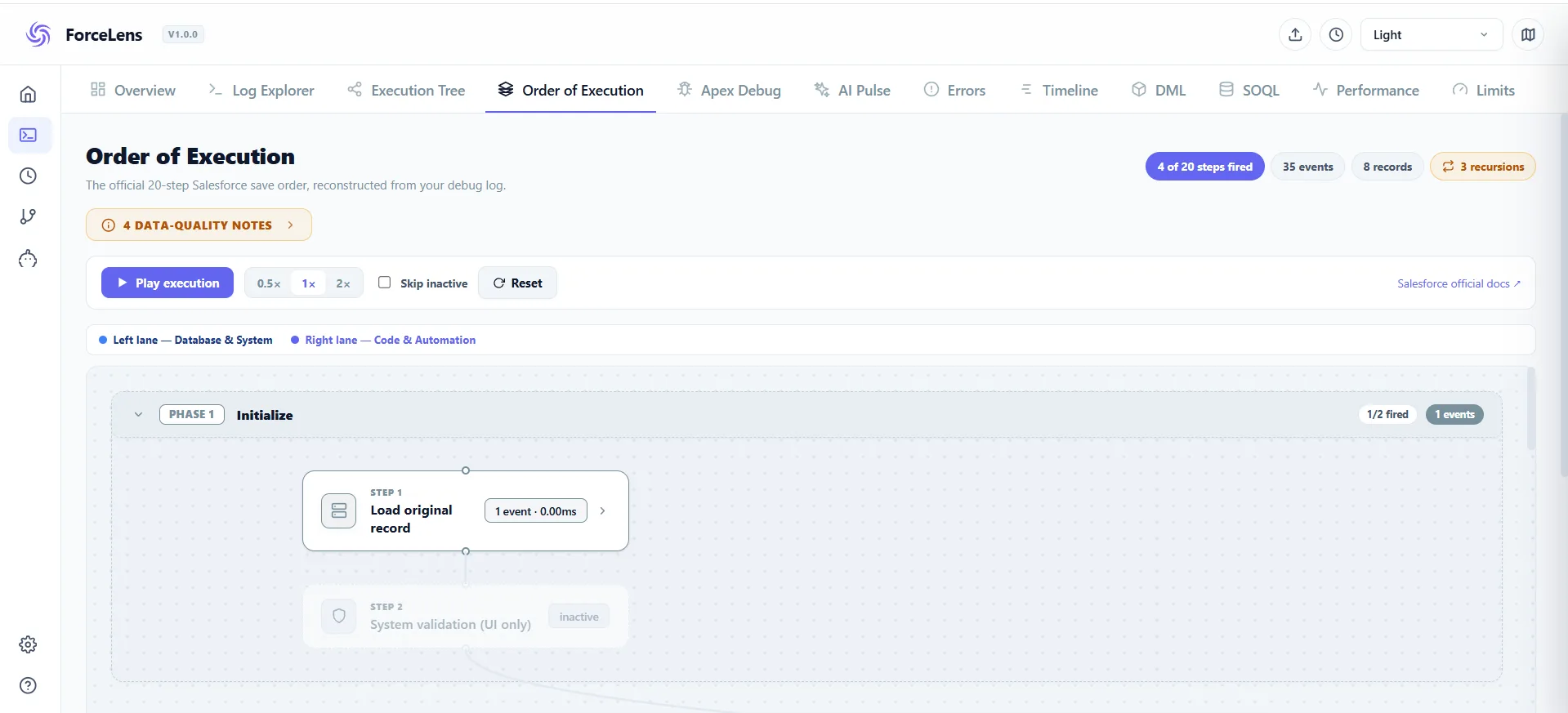Click the Step 2 shield icon
This screenshot has width=1568, height=713.
pyautogui.click(x=339, y=617)
